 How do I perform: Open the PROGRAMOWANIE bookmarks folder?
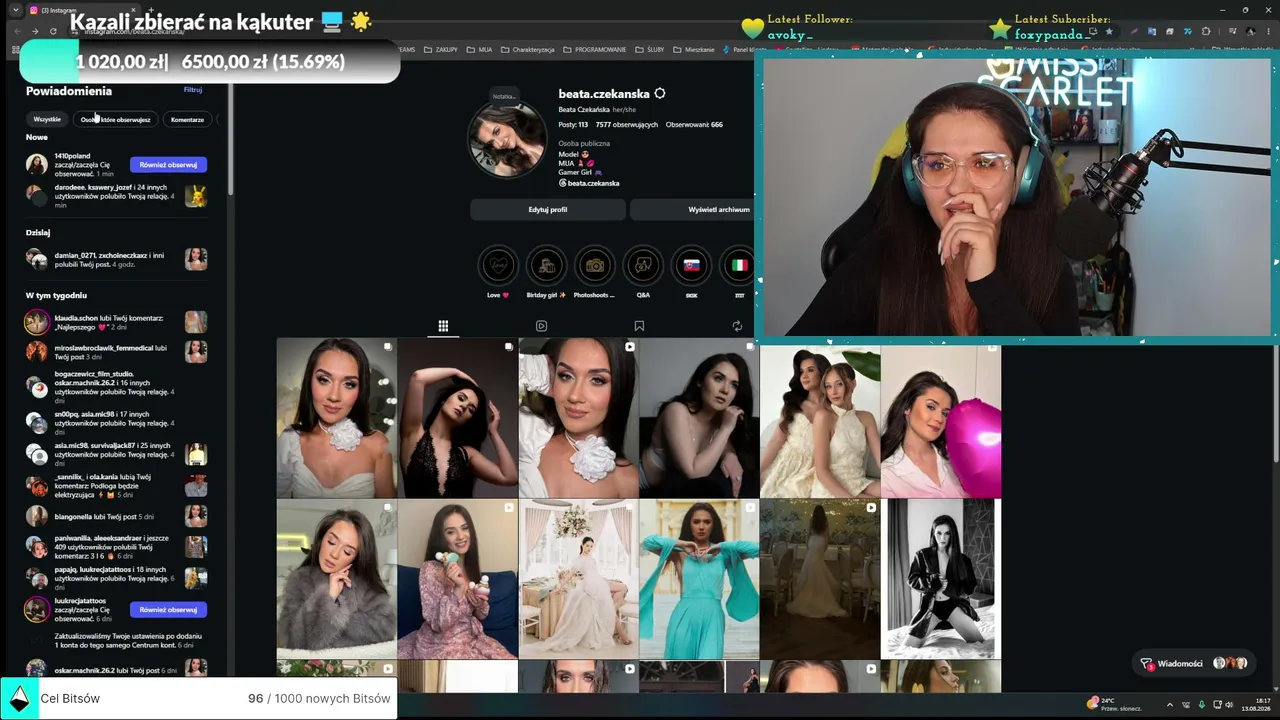[x=595, y=49]
